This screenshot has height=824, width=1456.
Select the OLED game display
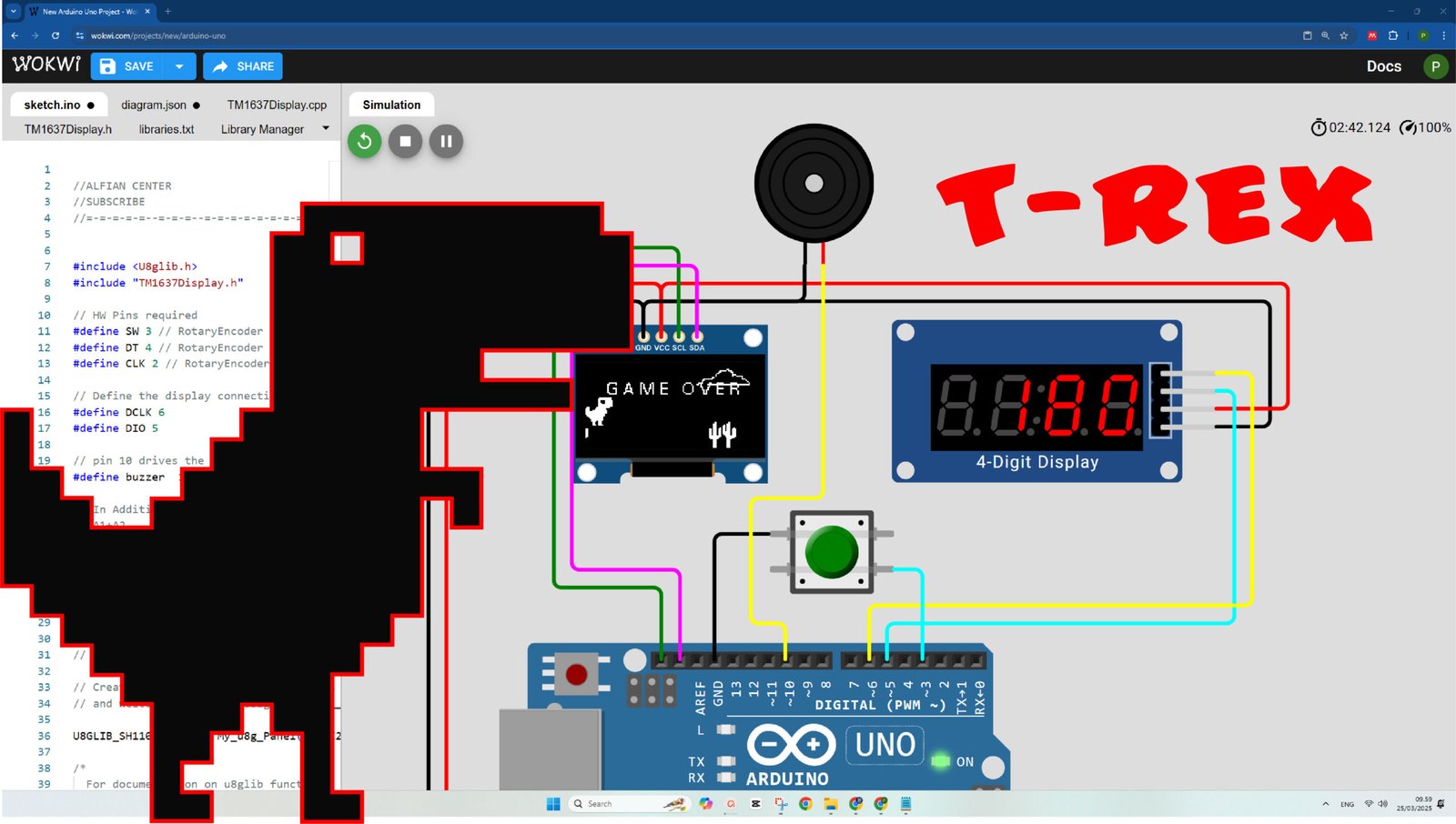pos(671,406)
